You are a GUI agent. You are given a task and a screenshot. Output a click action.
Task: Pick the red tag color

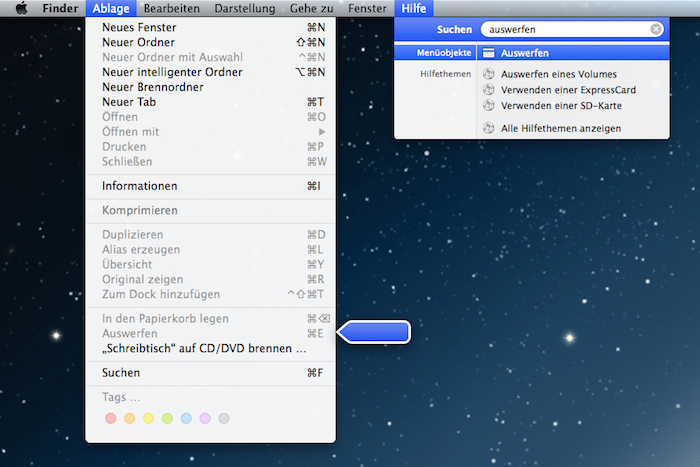click(111, 418)
